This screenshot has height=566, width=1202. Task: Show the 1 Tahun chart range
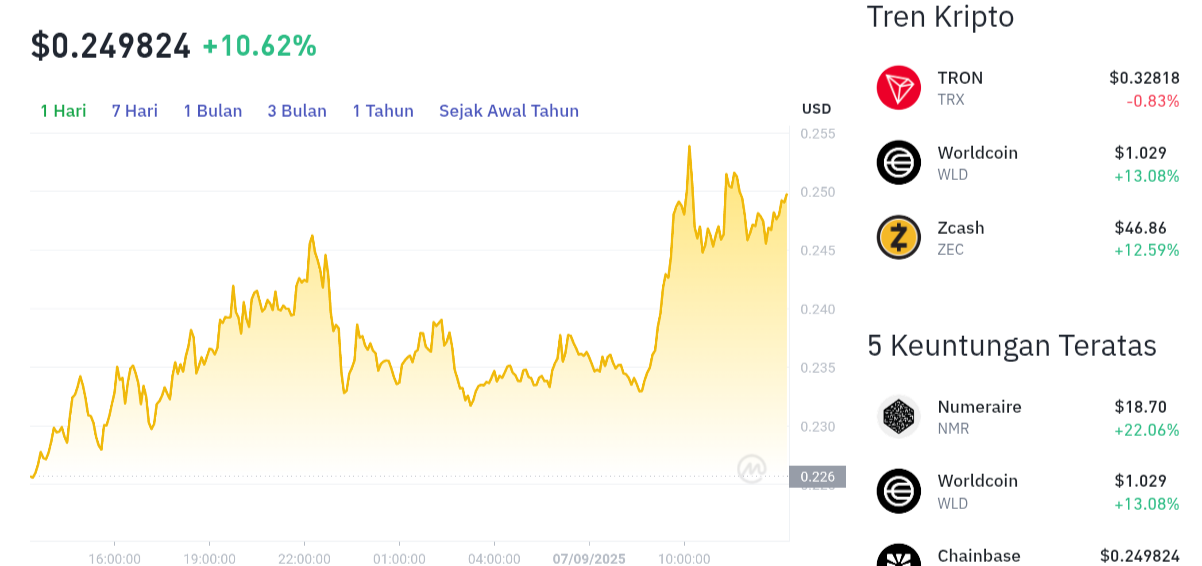(x=383, y=111)
